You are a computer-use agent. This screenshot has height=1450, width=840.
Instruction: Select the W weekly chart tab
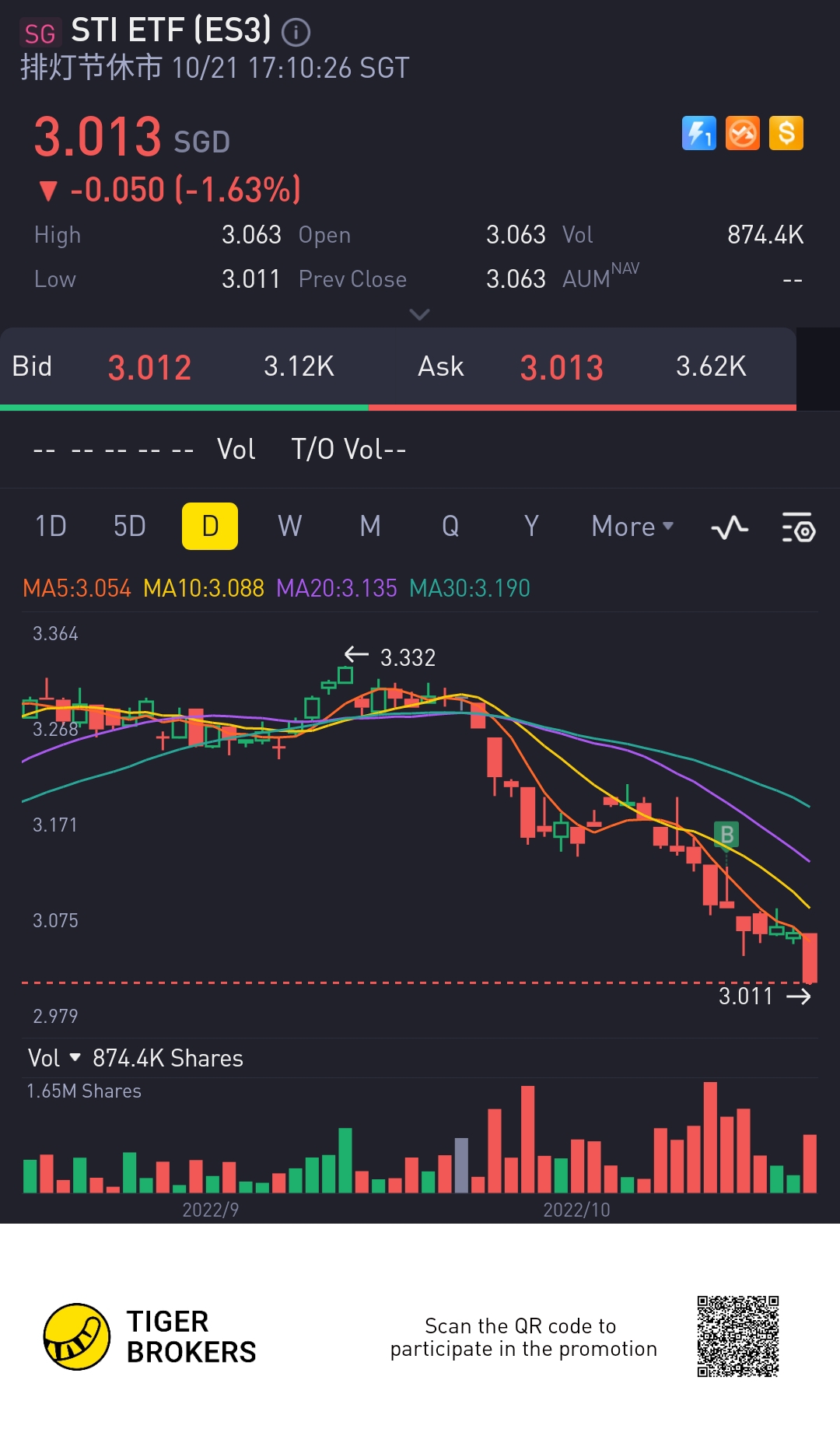[289, 527]
